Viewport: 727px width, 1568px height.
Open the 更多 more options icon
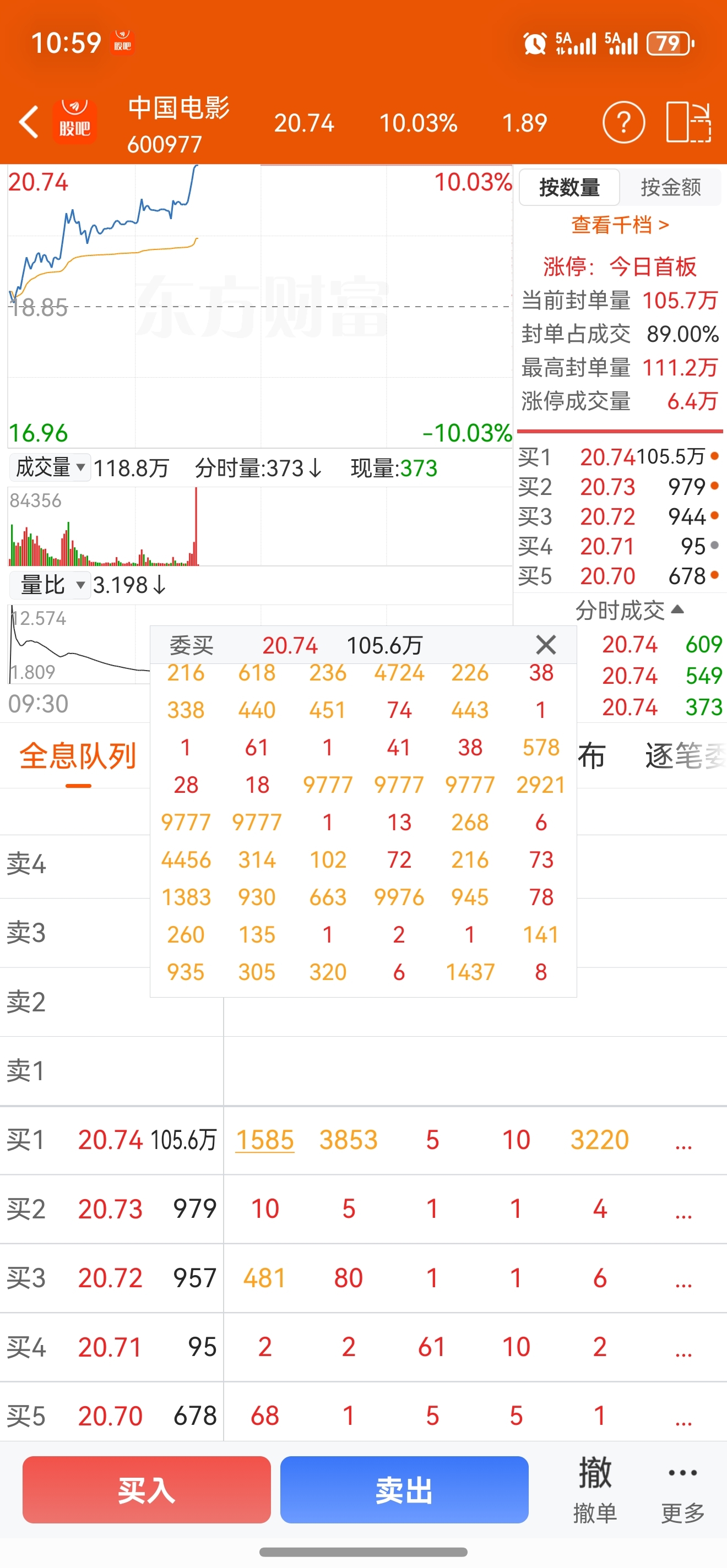tap(682, 1489)
